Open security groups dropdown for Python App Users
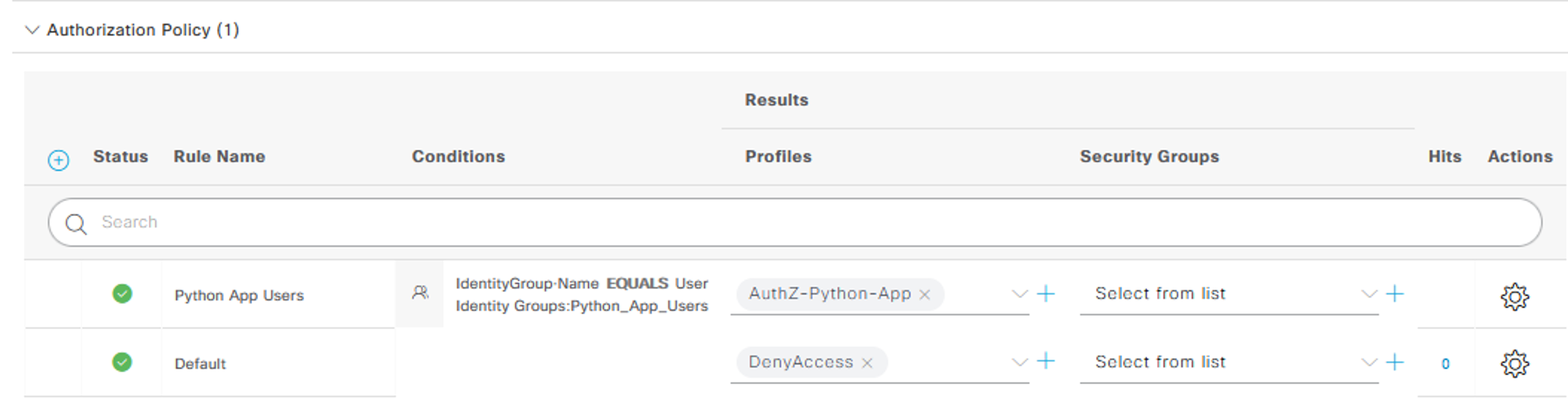This screenshot has width=1568, height=402. coord(1369,294)
